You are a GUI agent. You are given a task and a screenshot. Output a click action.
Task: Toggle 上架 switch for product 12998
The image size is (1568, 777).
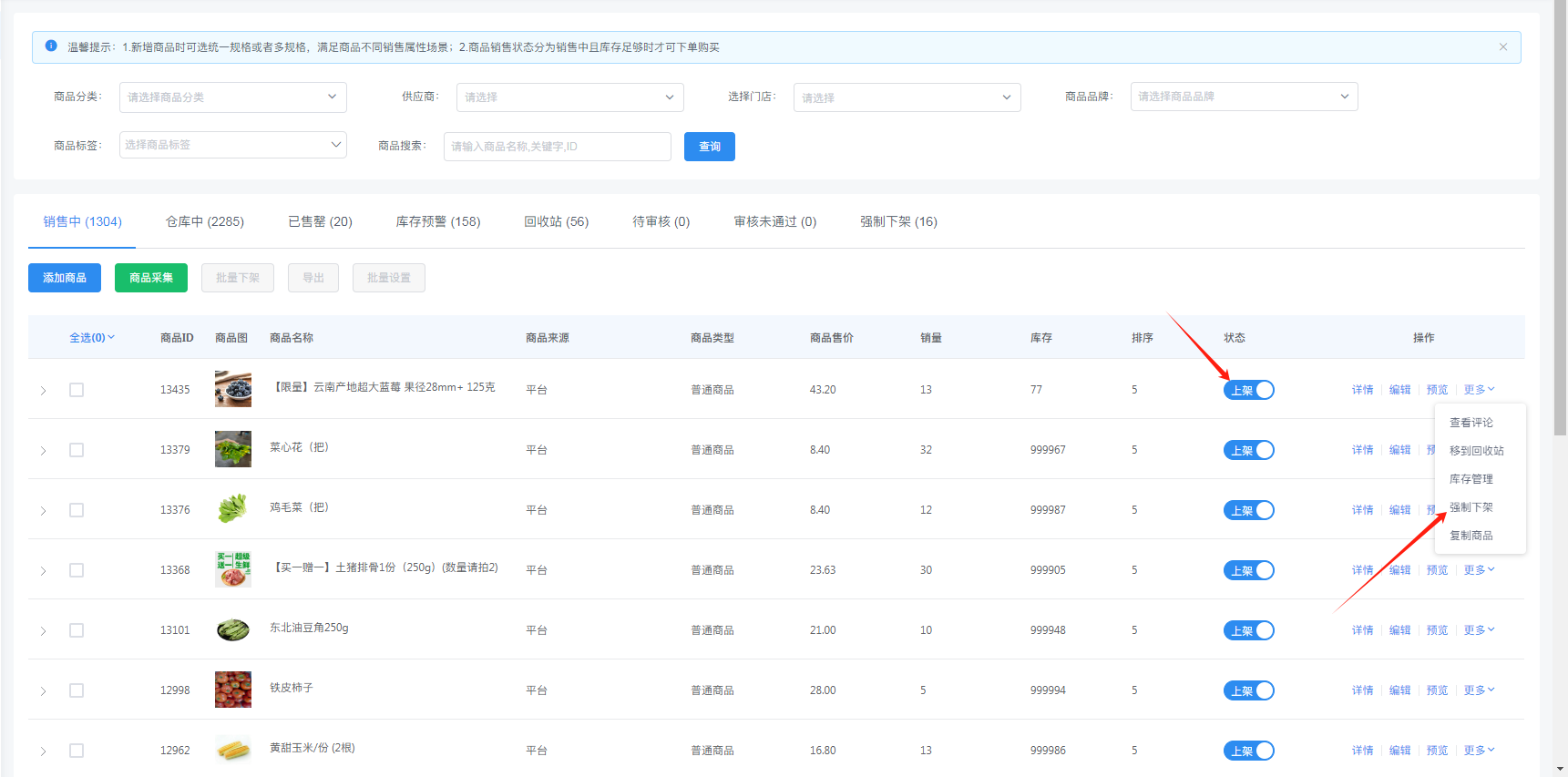point(1249,690)
